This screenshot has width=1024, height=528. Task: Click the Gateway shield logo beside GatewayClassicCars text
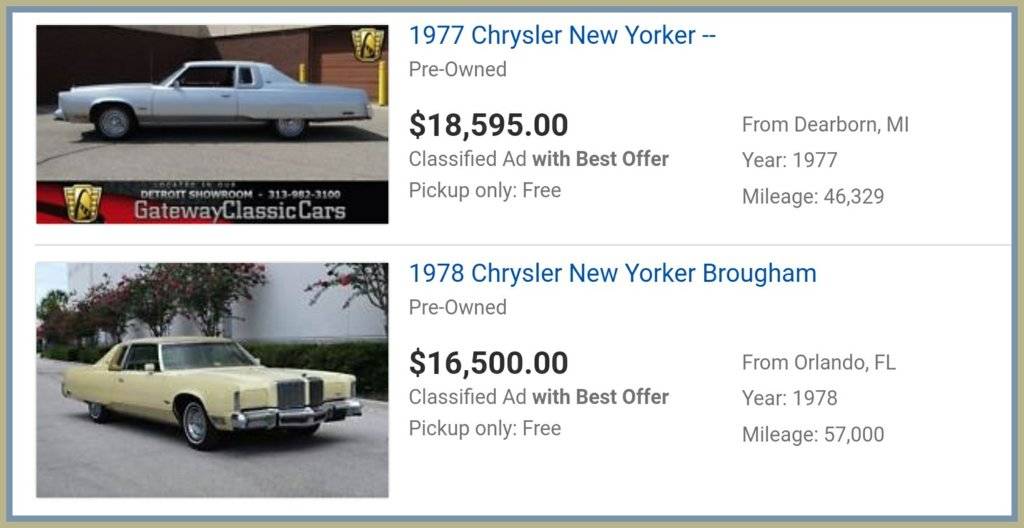(82, 203)
